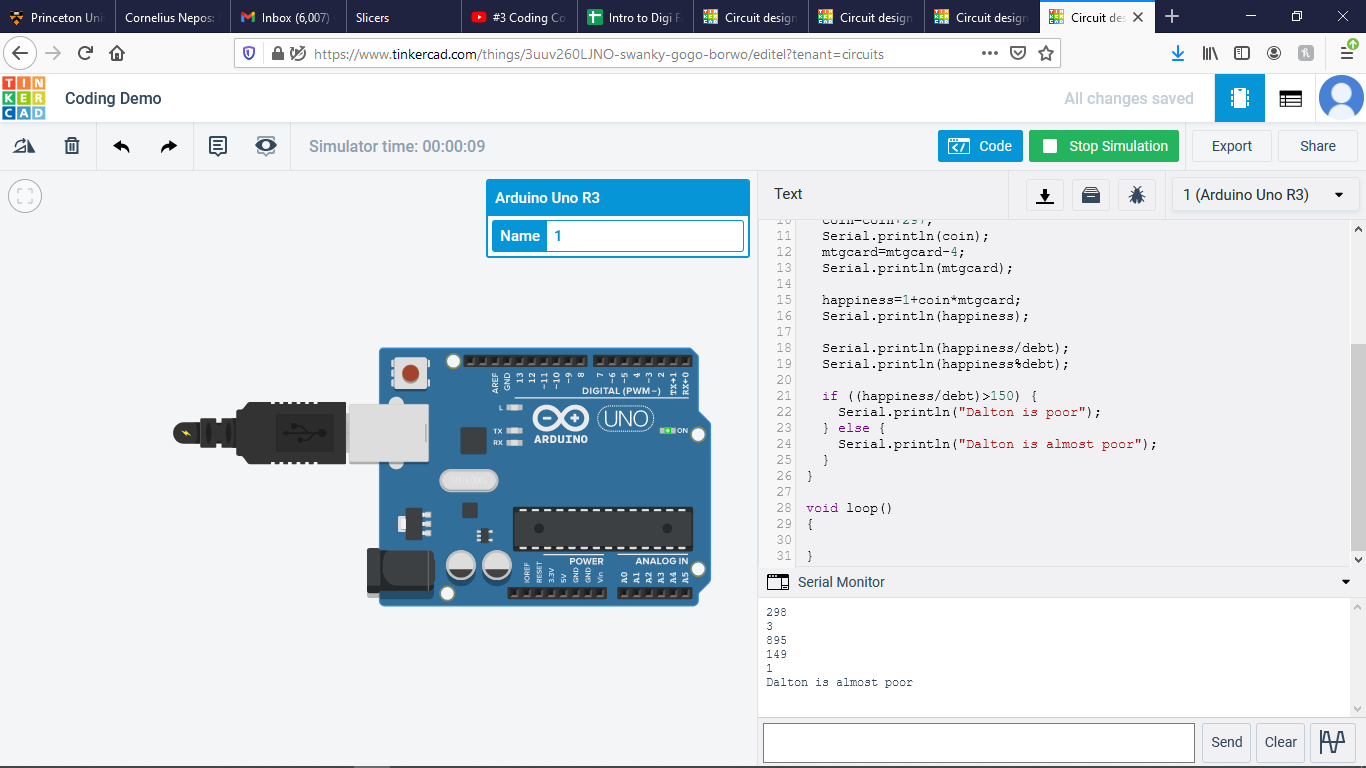Click the Share button
This screenshot has height=768, width=1366.
pos(1318,146)
